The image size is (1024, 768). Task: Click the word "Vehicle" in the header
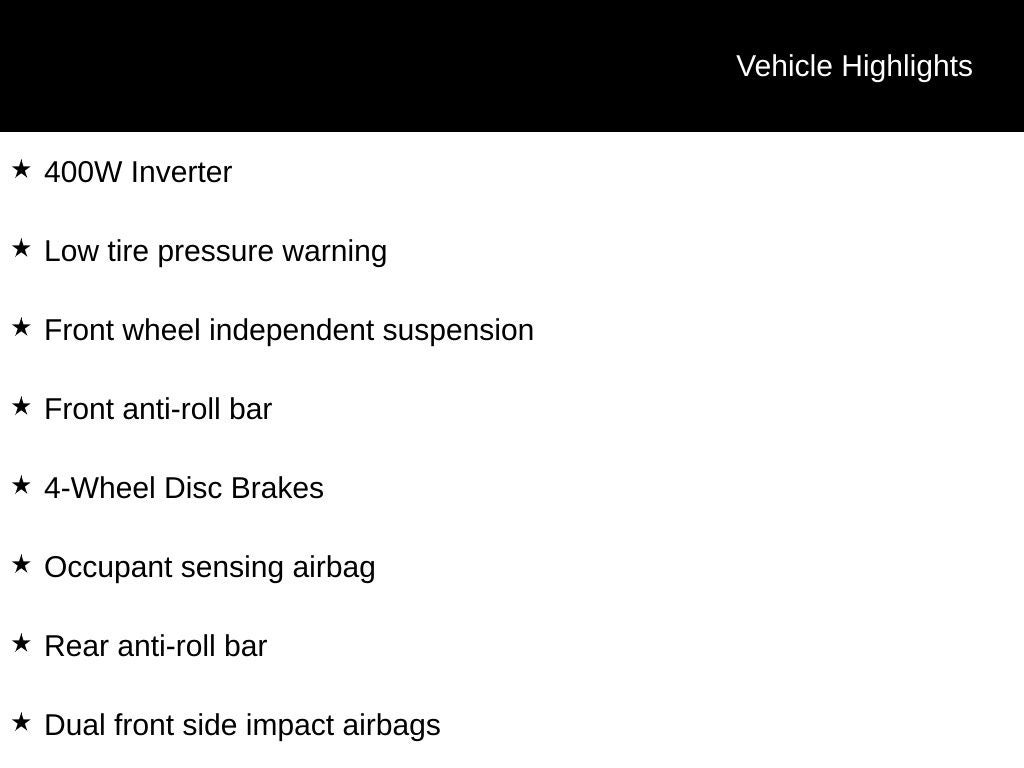(x=784, y=66)
